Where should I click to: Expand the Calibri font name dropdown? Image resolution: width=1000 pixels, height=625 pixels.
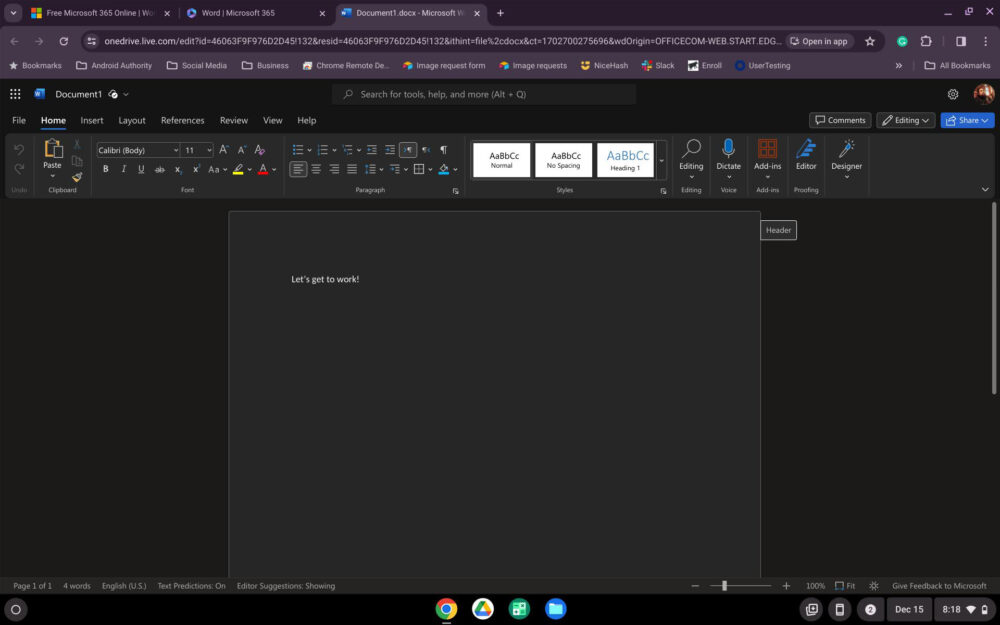pyautogui.click(x=176, y=150)
